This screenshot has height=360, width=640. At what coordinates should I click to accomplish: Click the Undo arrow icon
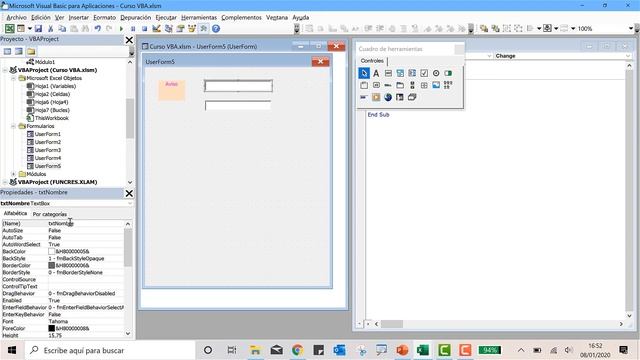[x=98, y=29]
